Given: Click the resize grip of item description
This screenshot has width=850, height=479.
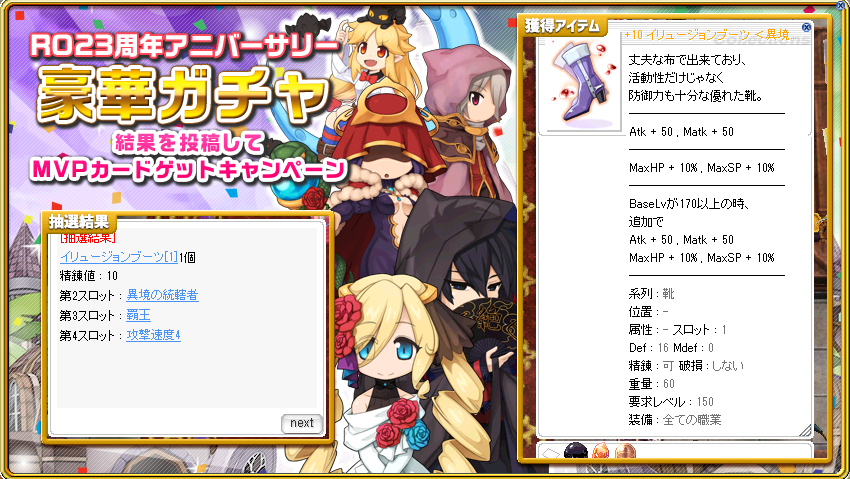Looking at the screenshot, I should point(806,431).
